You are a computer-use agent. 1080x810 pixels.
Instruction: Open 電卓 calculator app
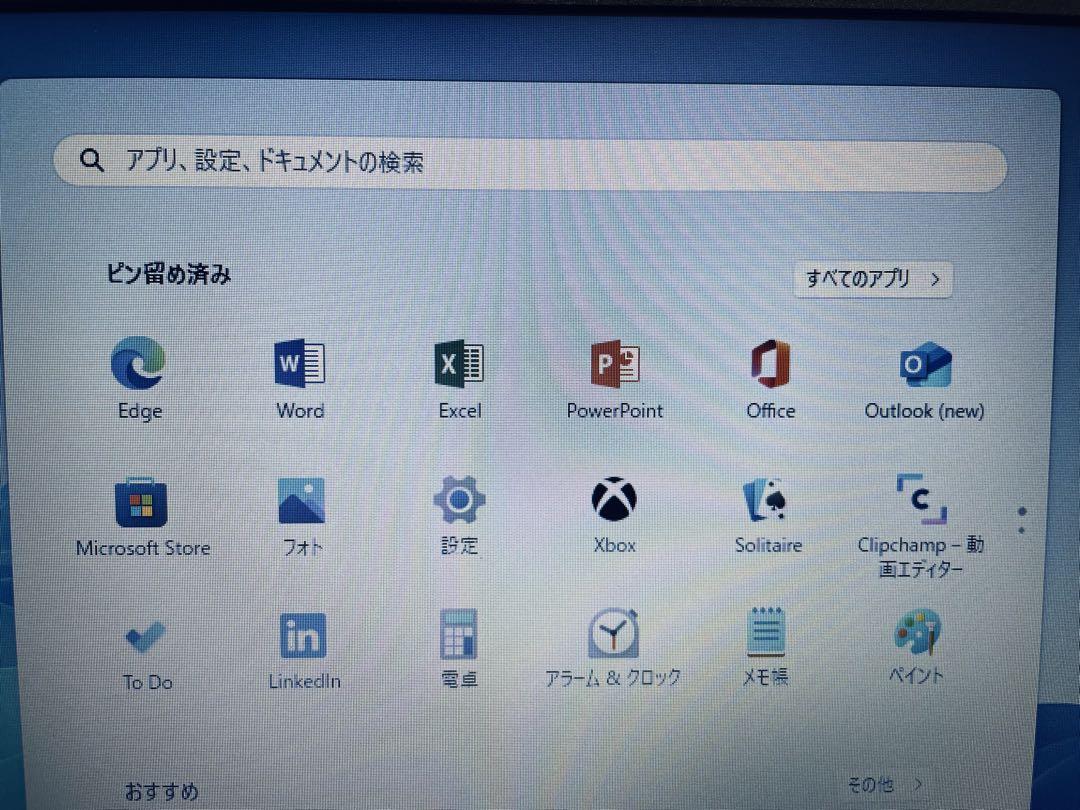tap(458, 634)
